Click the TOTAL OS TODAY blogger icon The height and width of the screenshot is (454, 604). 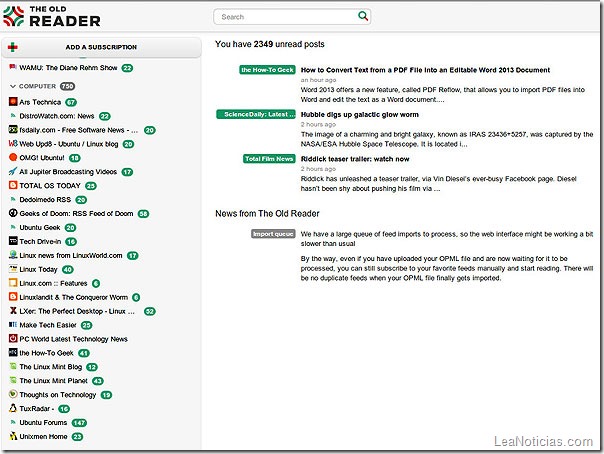click(x=13, y=185)
